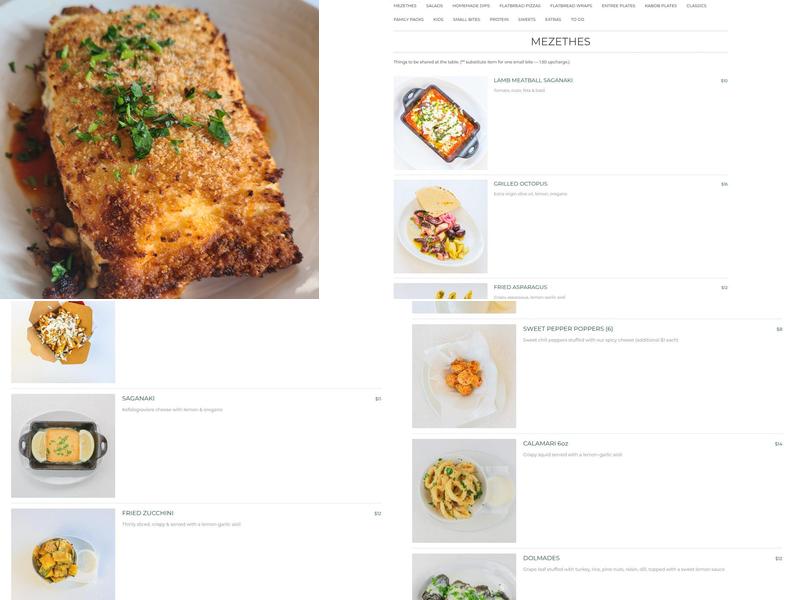Screen dimensions: 800x600
Task: Open the Grilled Octopus item
Action: 520,184
